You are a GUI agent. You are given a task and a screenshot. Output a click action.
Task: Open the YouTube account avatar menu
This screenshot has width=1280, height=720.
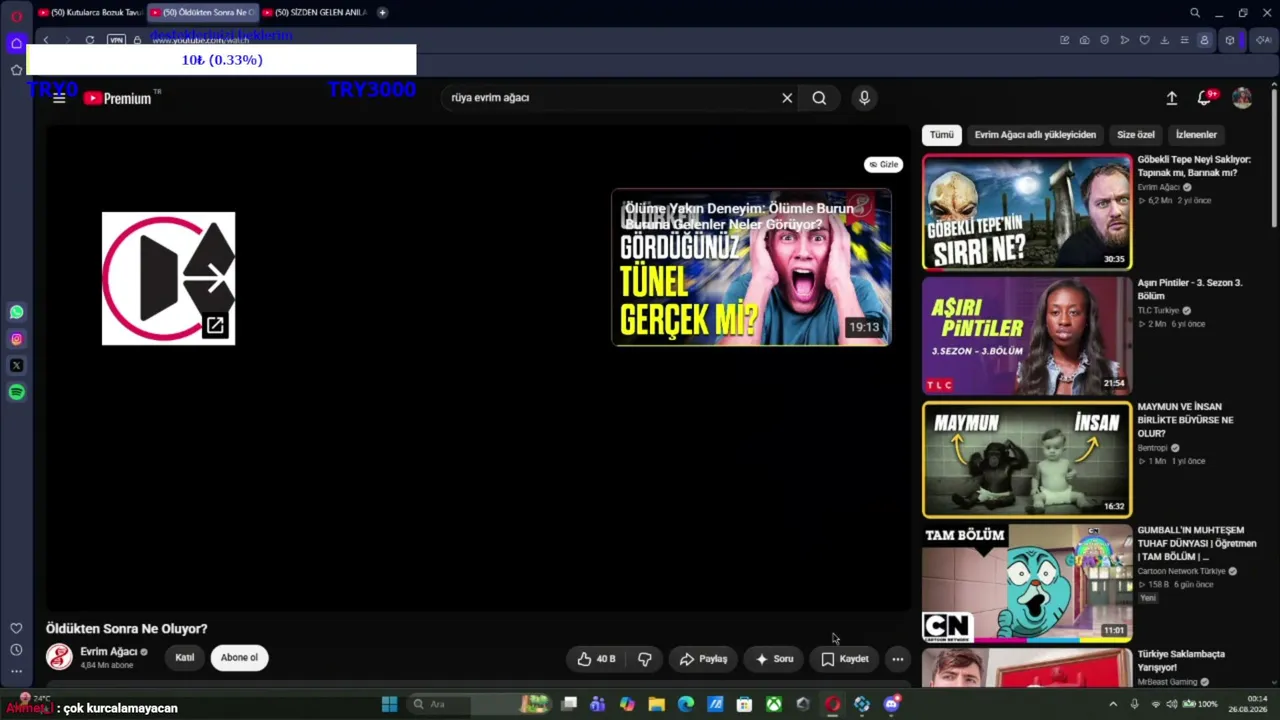(1242, 98)
